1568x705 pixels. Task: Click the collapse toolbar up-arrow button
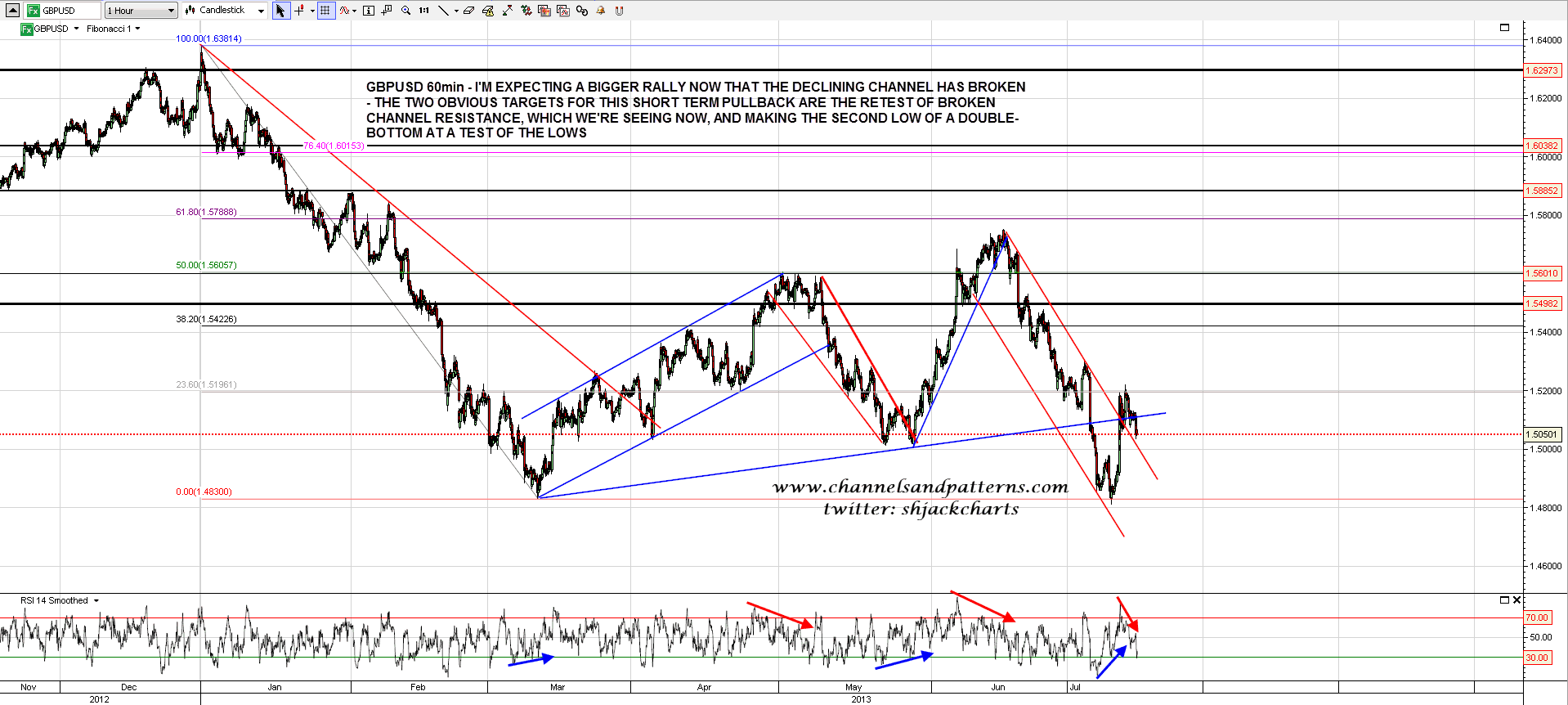(12, 11)
